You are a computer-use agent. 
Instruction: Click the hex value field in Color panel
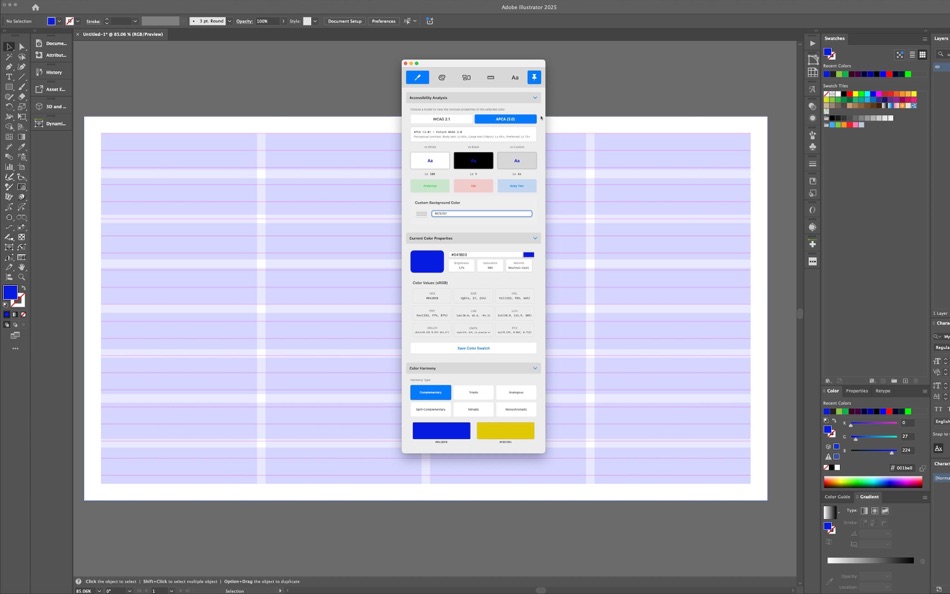(905, 468)
